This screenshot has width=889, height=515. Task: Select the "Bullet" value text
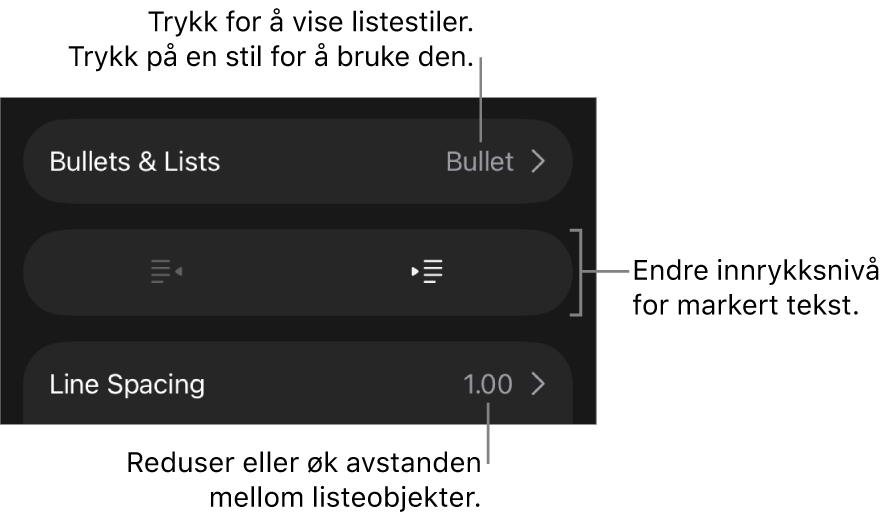(x=480, y=162)
